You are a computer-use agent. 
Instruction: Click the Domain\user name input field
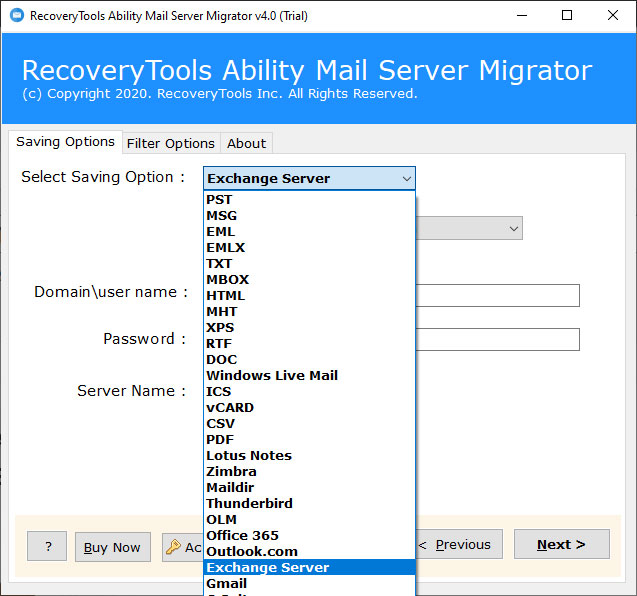[497, 295]
